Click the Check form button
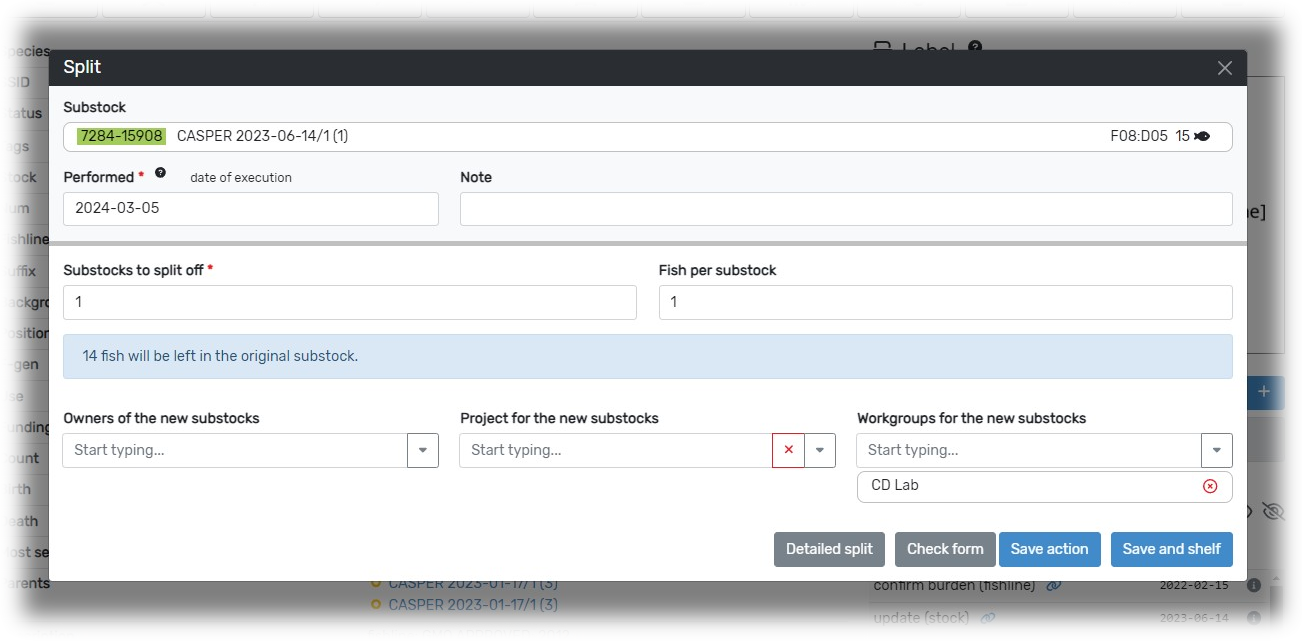Viewport: 1302px width, 642px height. point(945,549)
